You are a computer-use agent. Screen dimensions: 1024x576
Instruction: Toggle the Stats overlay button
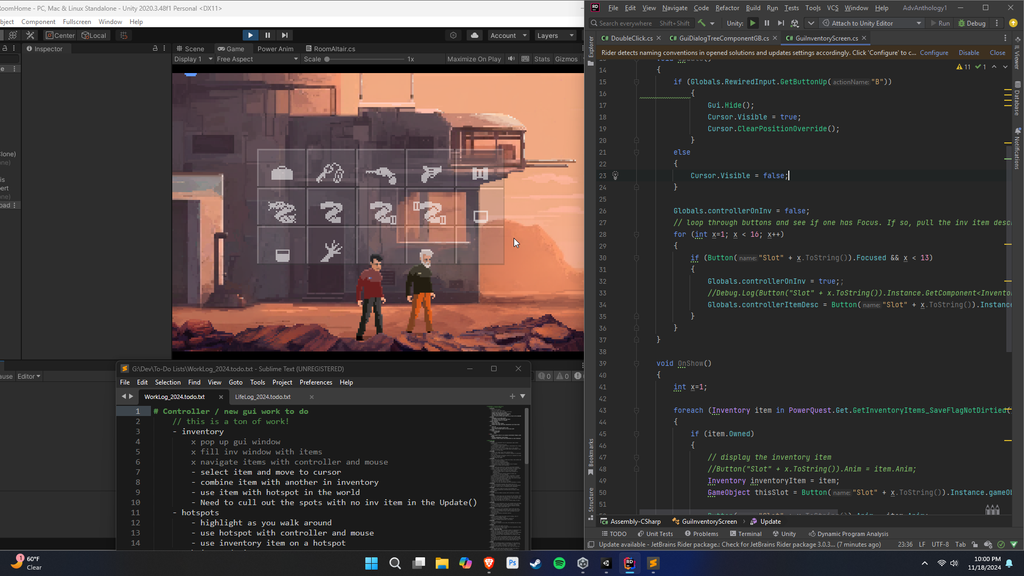click(x=542, y=59)
